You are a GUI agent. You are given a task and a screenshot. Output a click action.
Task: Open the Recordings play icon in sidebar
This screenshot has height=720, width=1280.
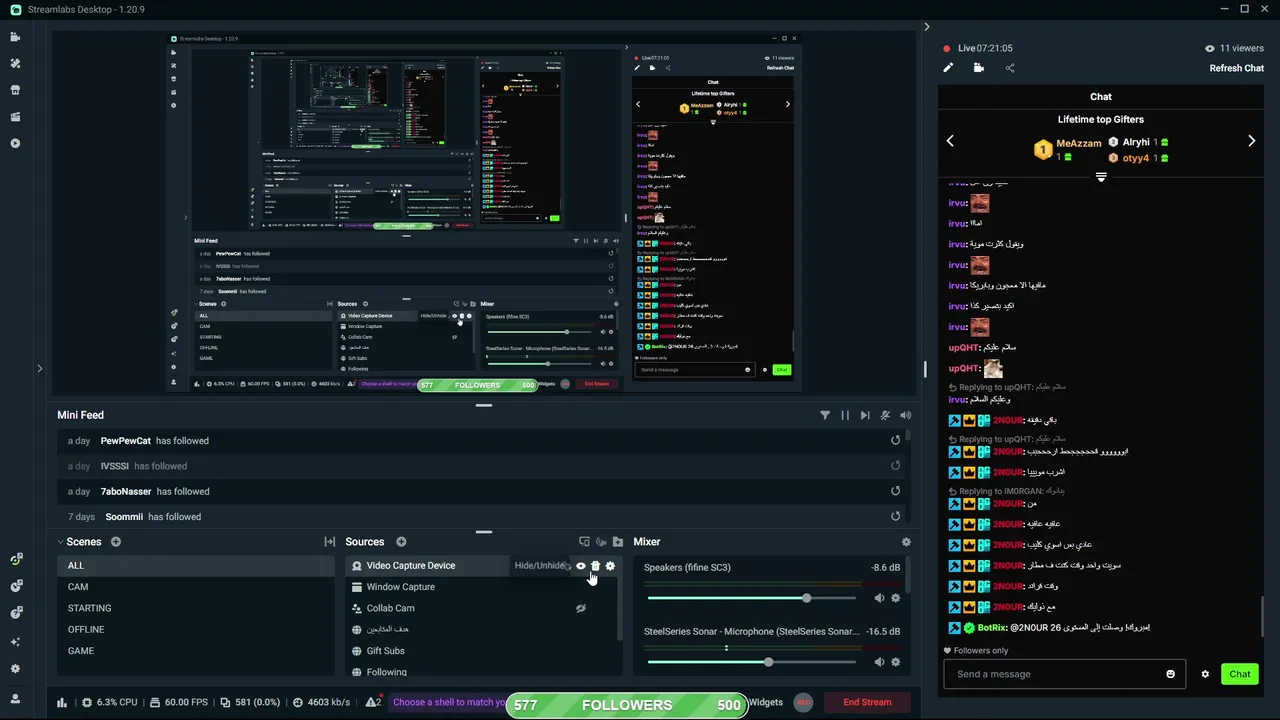point(15,143)
